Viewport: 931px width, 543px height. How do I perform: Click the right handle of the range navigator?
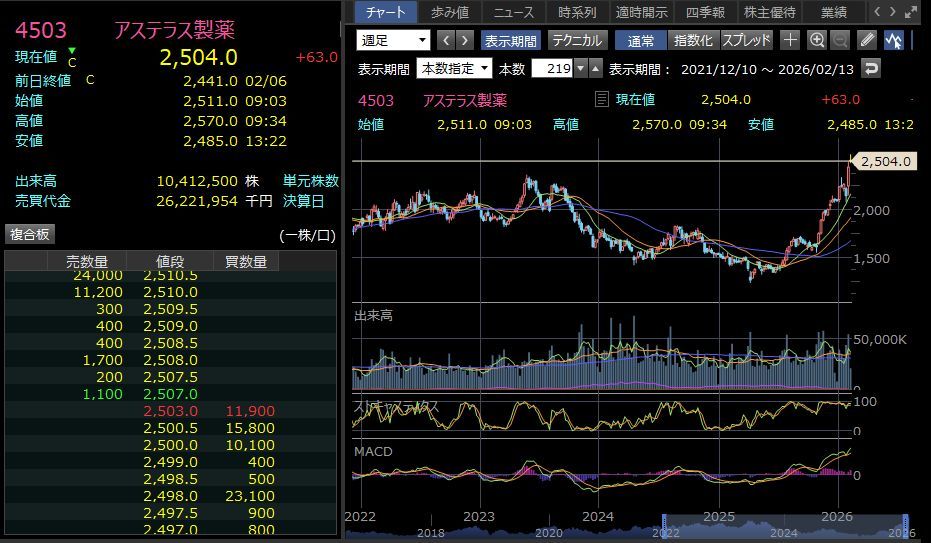pos(905,528)
